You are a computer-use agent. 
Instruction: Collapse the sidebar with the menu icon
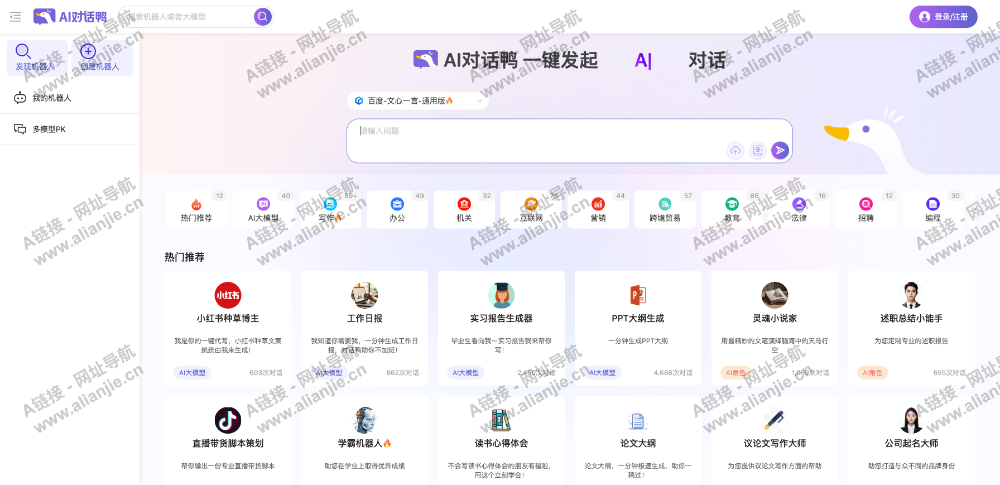coord(15,16)
